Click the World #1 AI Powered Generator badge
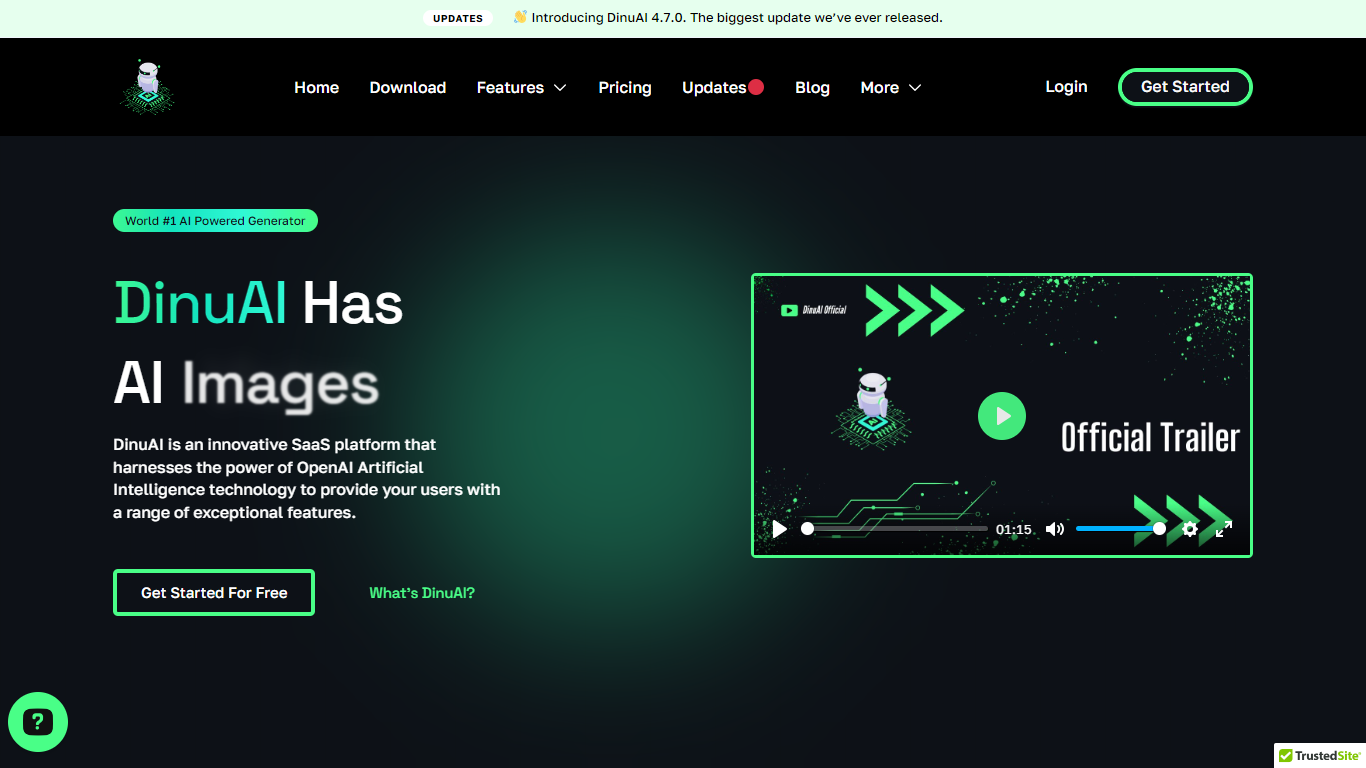The height and width of the screenshot is (768, 1366). pyautogui.click(x=215, y=221)
